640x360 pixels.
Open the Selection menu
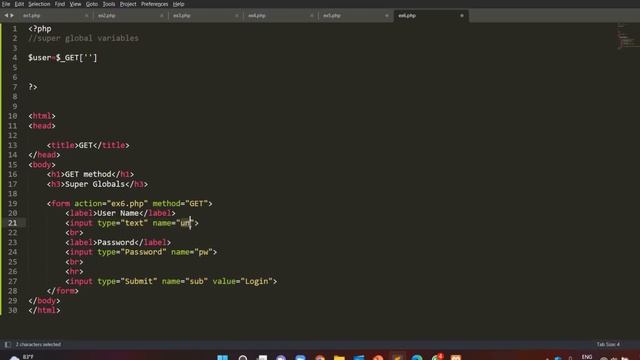[39, 4]
